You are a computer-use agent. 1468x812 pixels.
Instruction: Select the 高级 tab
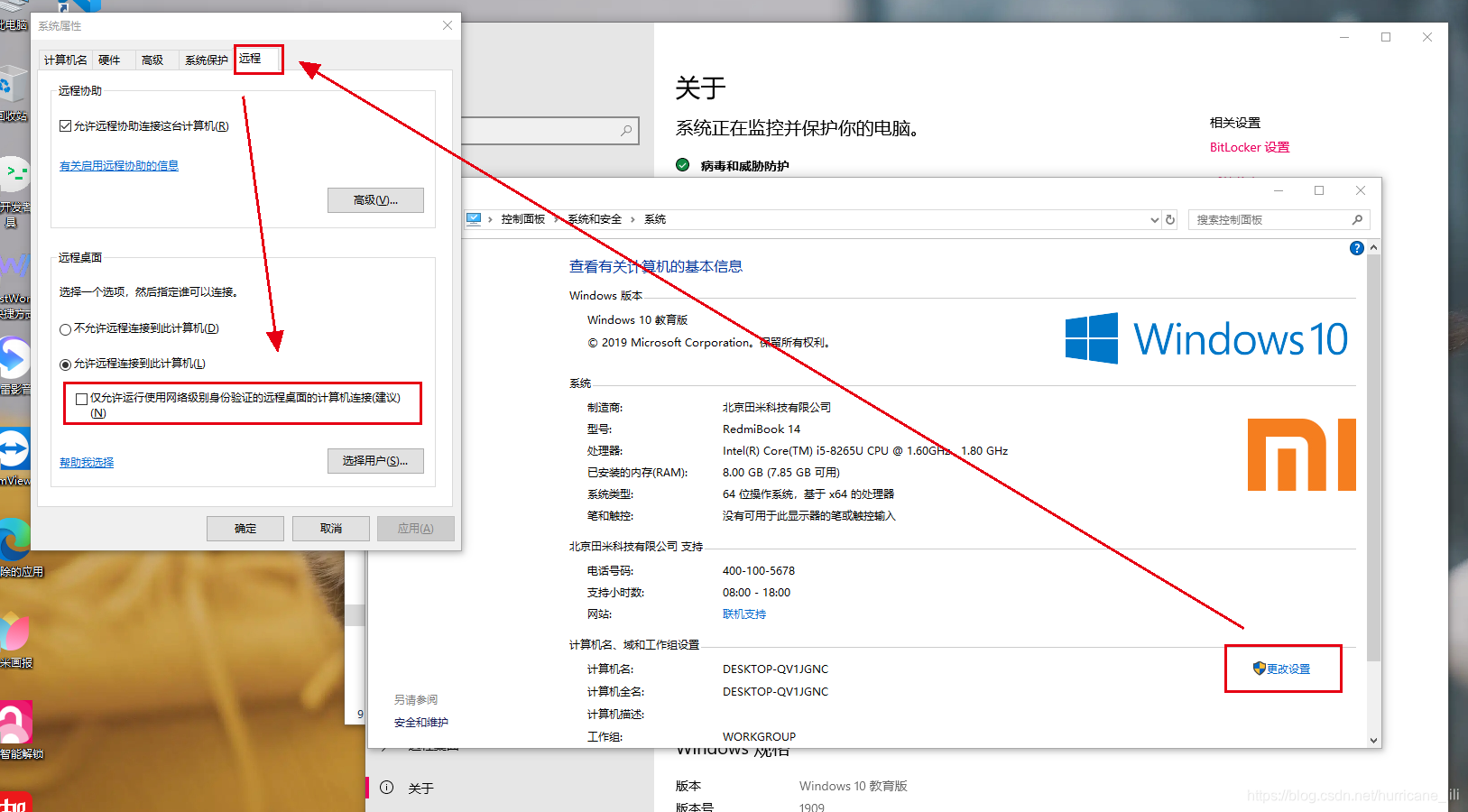[152, 60]
